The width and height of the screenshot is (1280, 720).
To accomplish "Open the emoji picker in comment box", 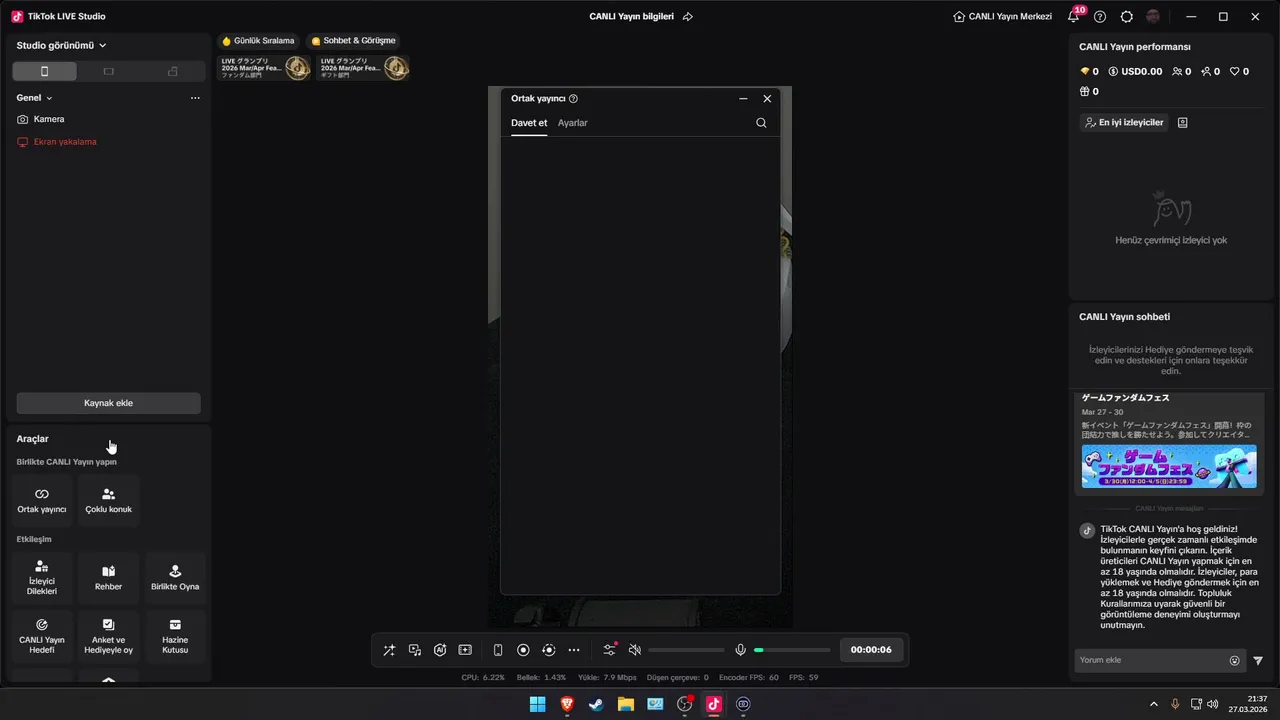I will pyautogui.click(x=1234, y=660).
